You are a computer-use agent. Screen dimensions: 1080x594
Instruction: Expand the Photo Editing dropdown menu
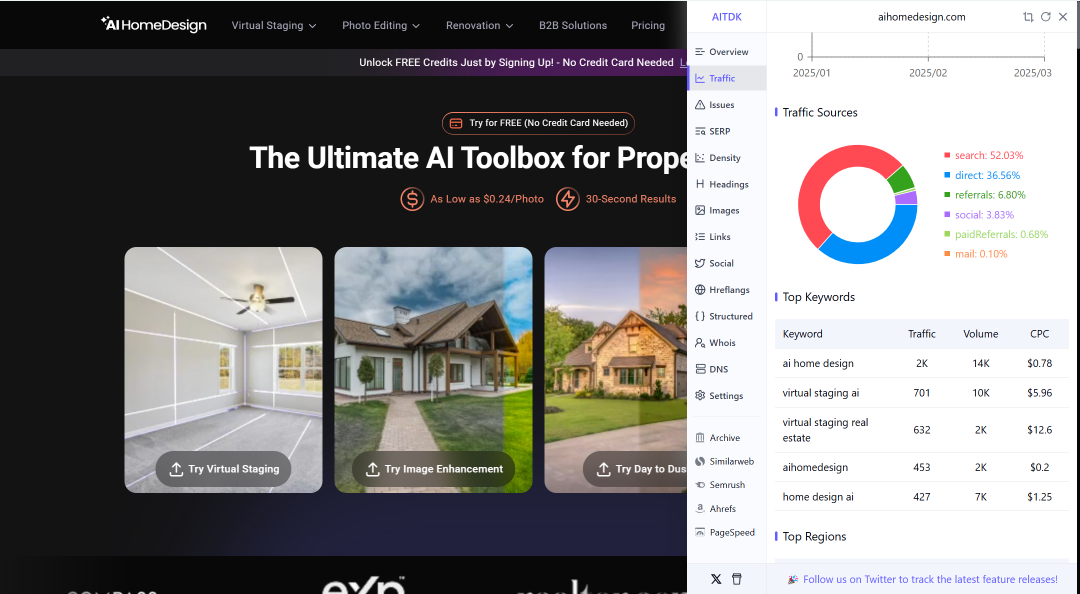coord(381,25)
